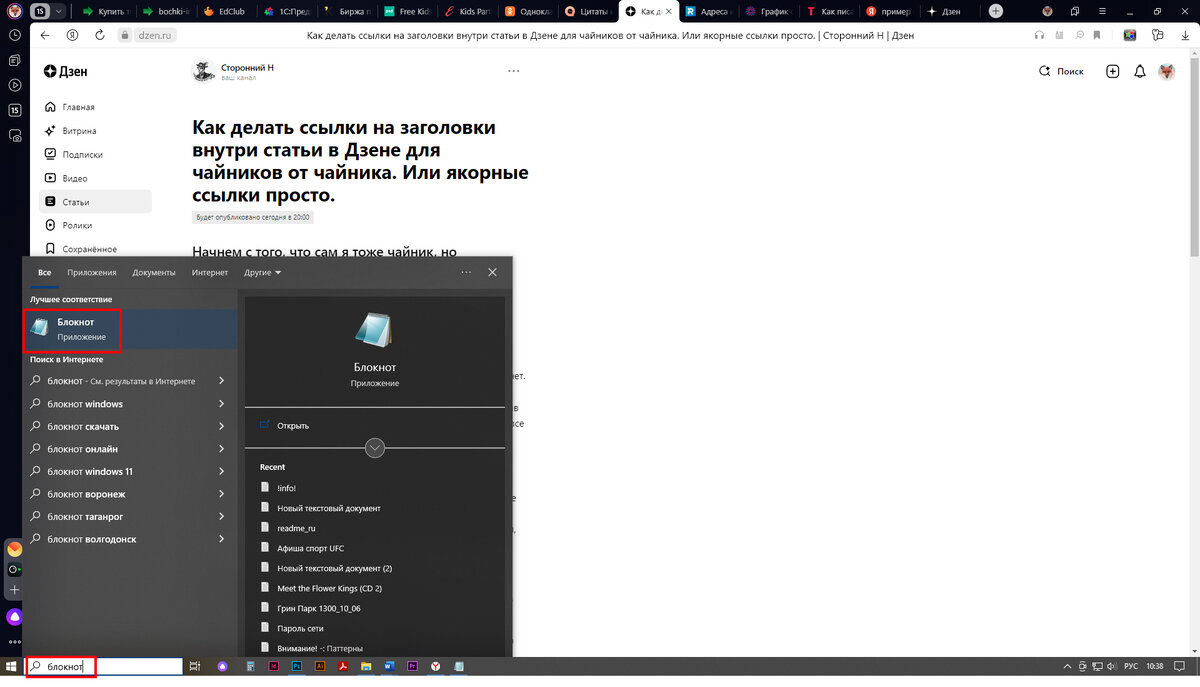Screen dimensions: 1200x687
Task: Click the Дзен logo
Action: pos(65,71)
